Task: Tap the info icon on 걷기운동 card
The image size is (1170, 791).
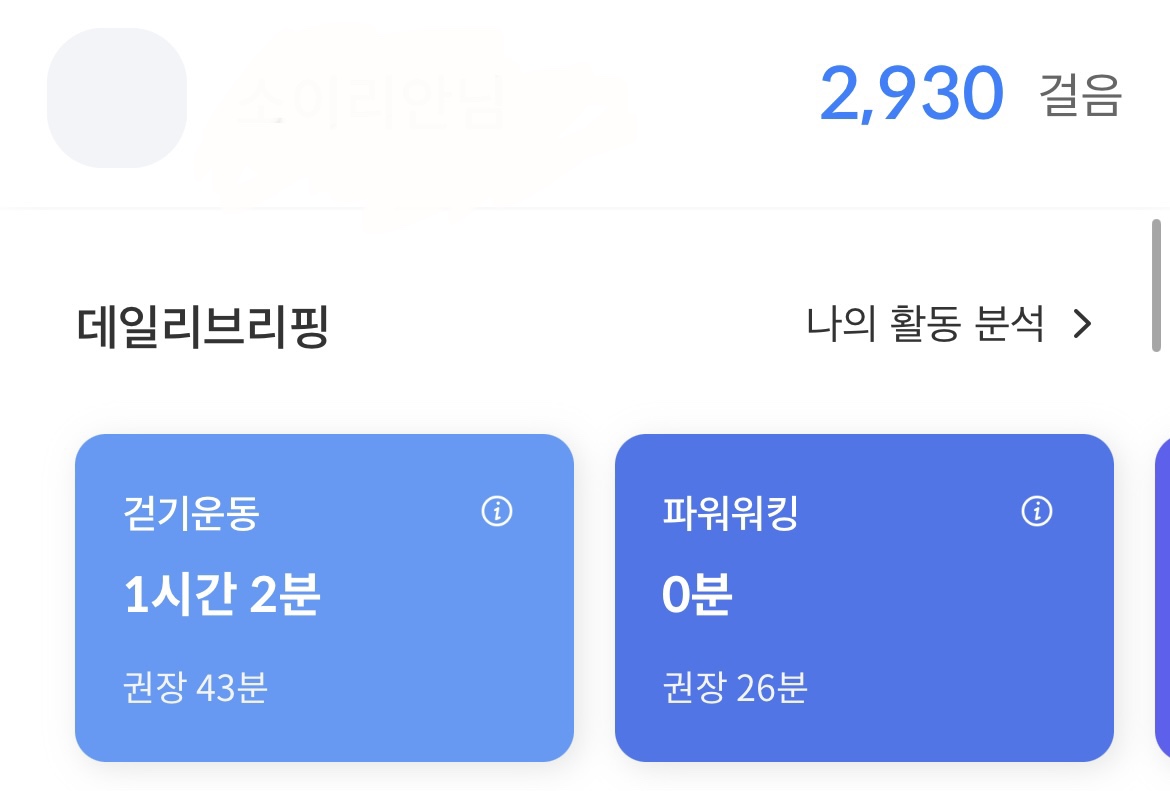Action: (497, 512)
